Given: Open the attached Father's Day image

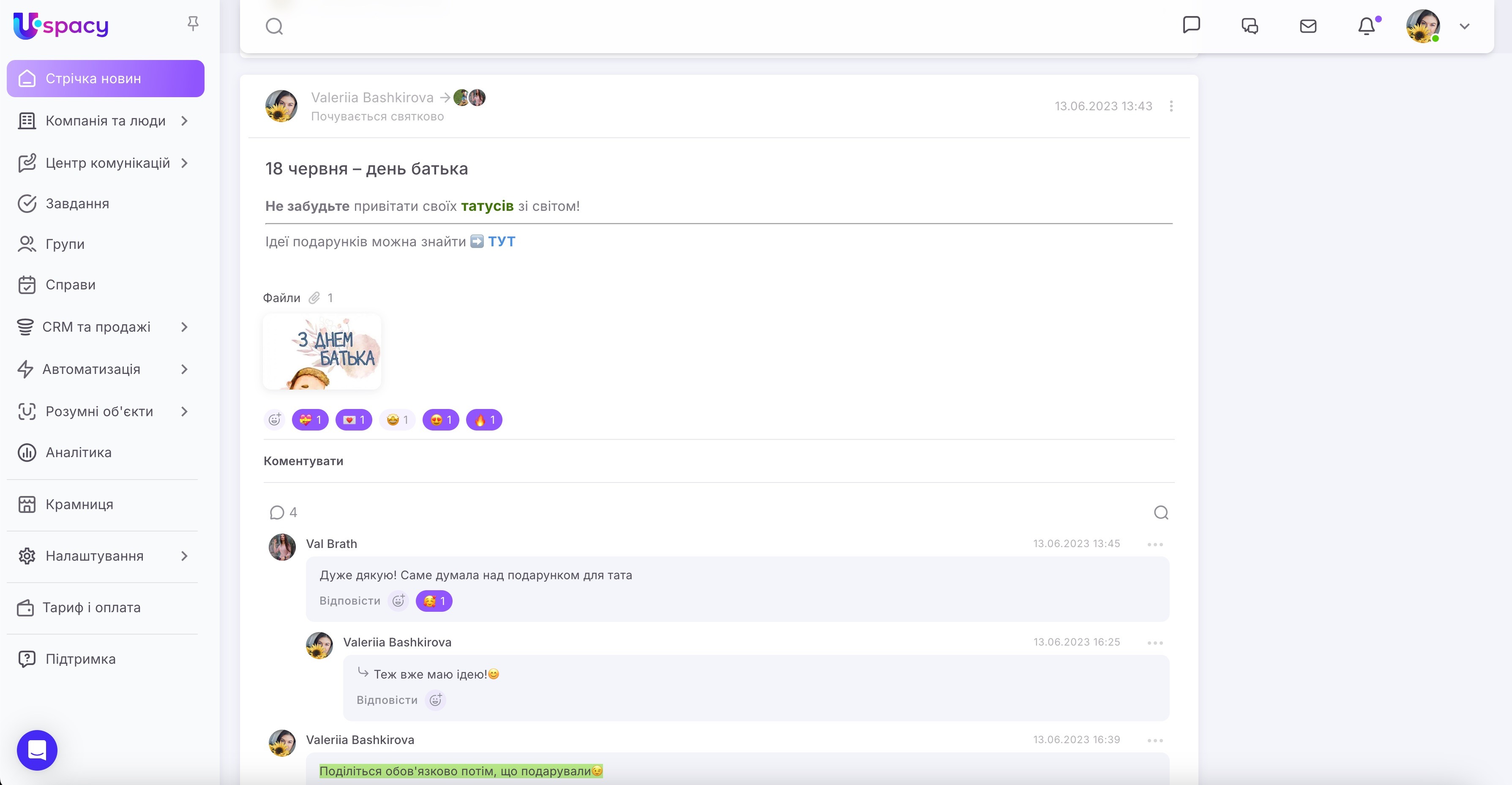Looking at the screenshot, I should point(322,352).
